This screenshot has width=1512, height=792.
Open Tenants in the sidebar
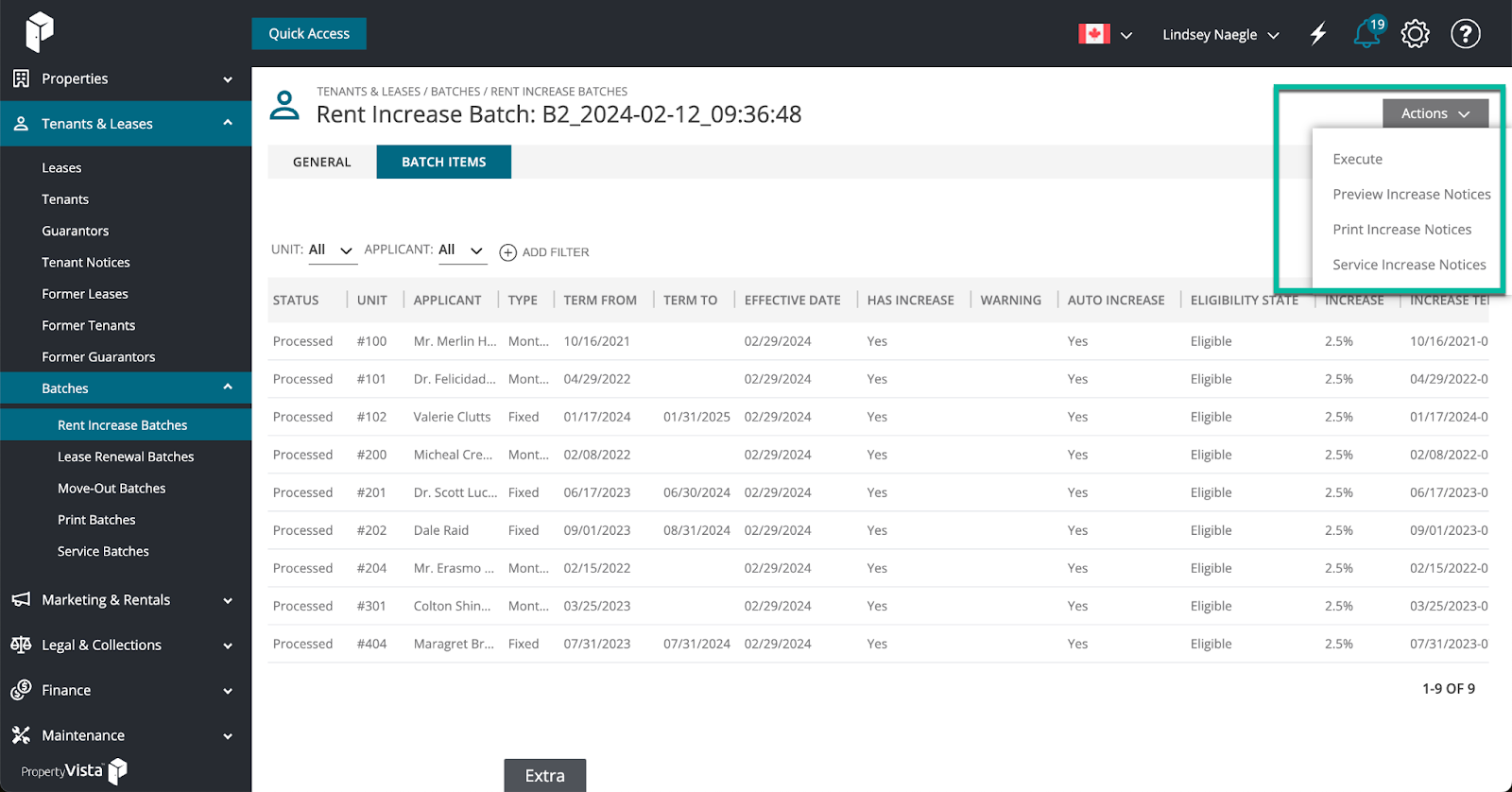click(x=65, y=199)
